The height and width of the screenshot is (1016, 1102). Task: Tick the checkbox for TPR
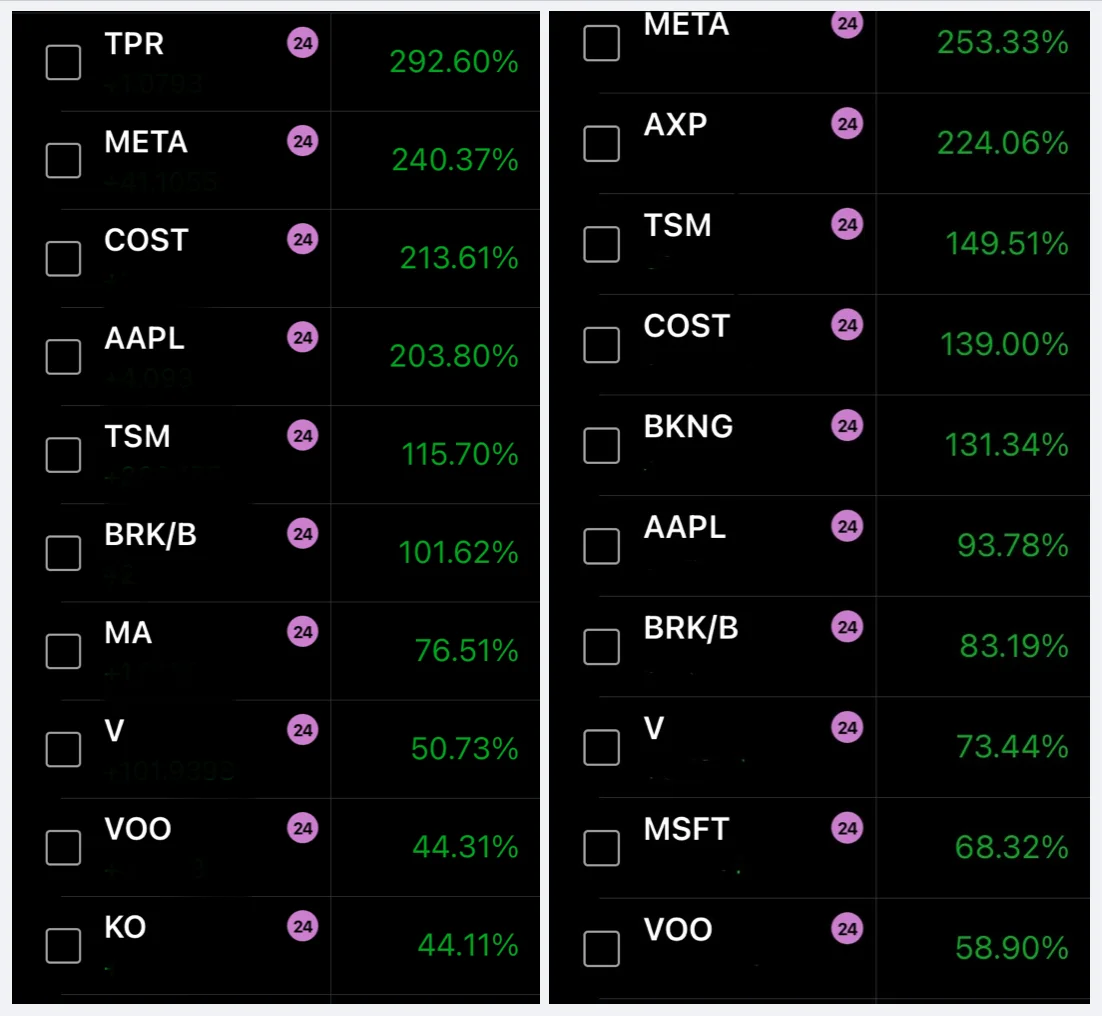click(x=64, y=62)
